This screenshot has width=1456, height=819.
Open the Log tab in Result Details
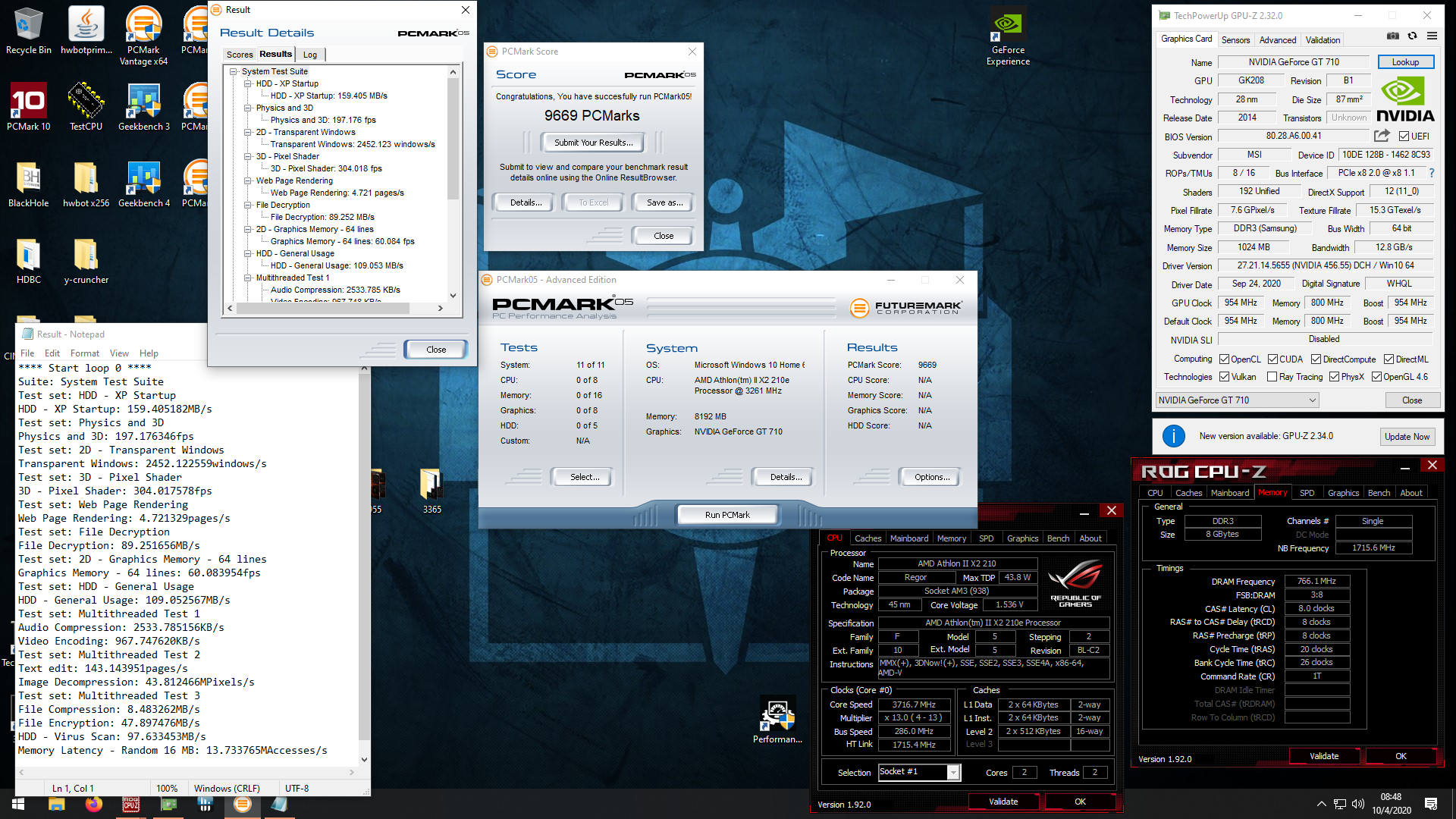point(310,55)
